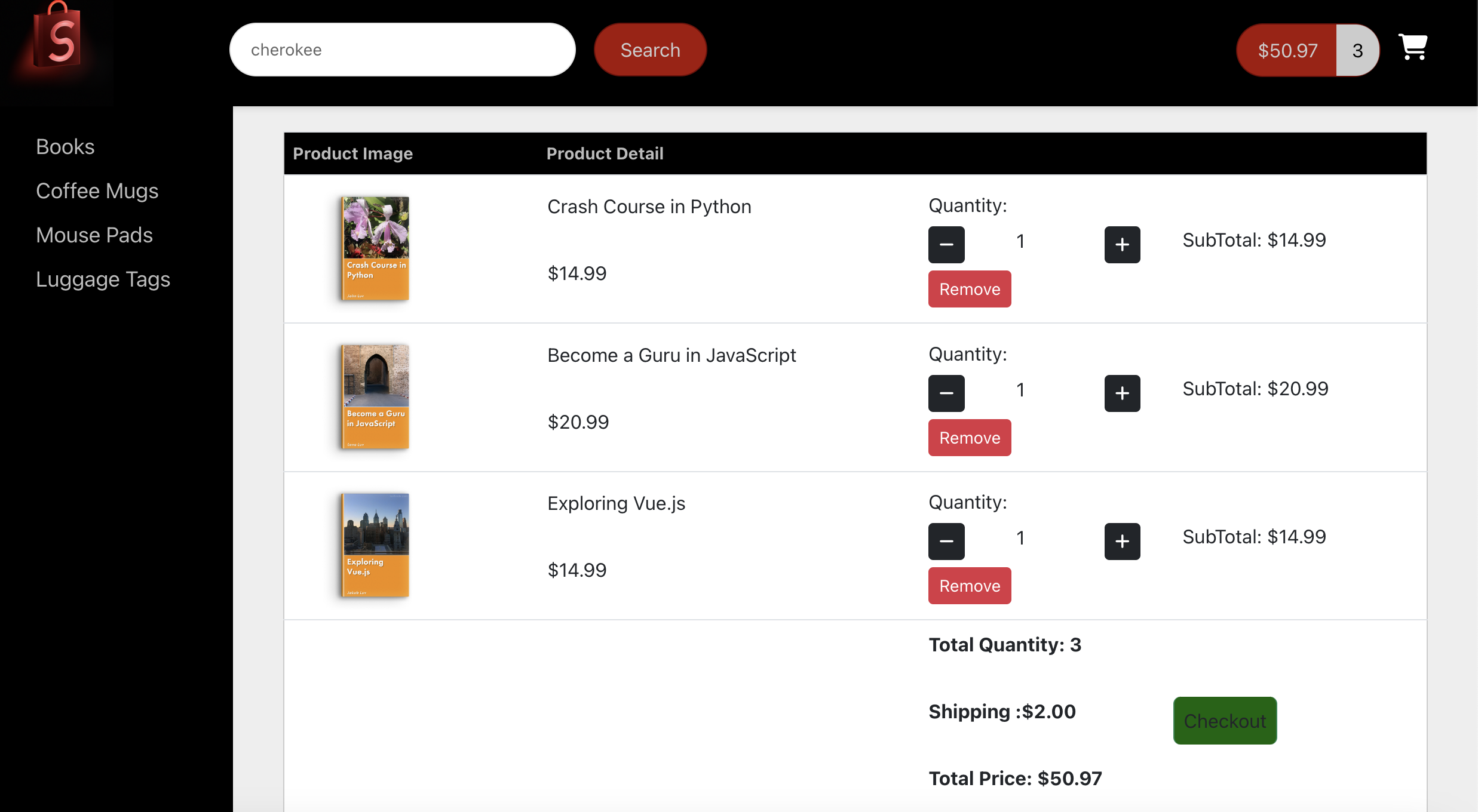The image size is (1478, 812).
Task: Remove Crash Course in Python from cart
Action: click(969, 289)
